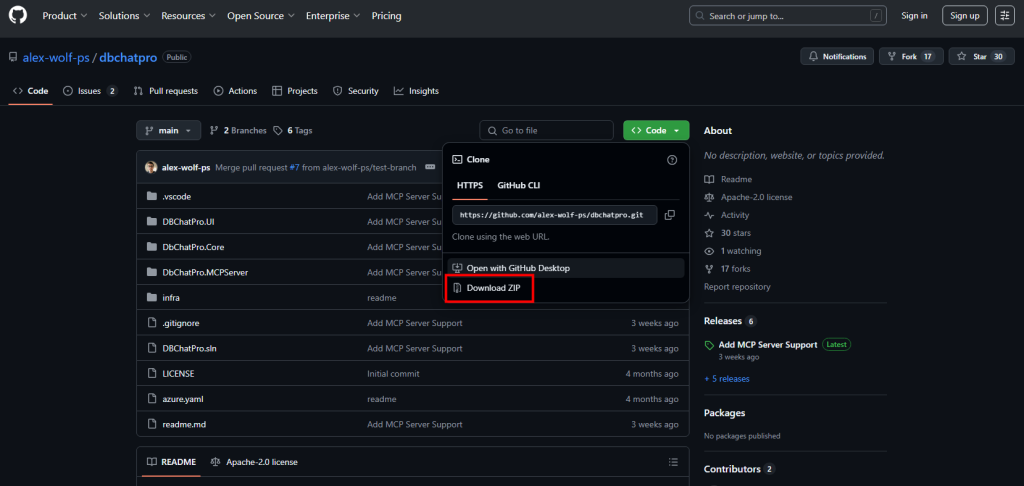
Task: Open the Add MCP Server Support release
Action: 767,344
